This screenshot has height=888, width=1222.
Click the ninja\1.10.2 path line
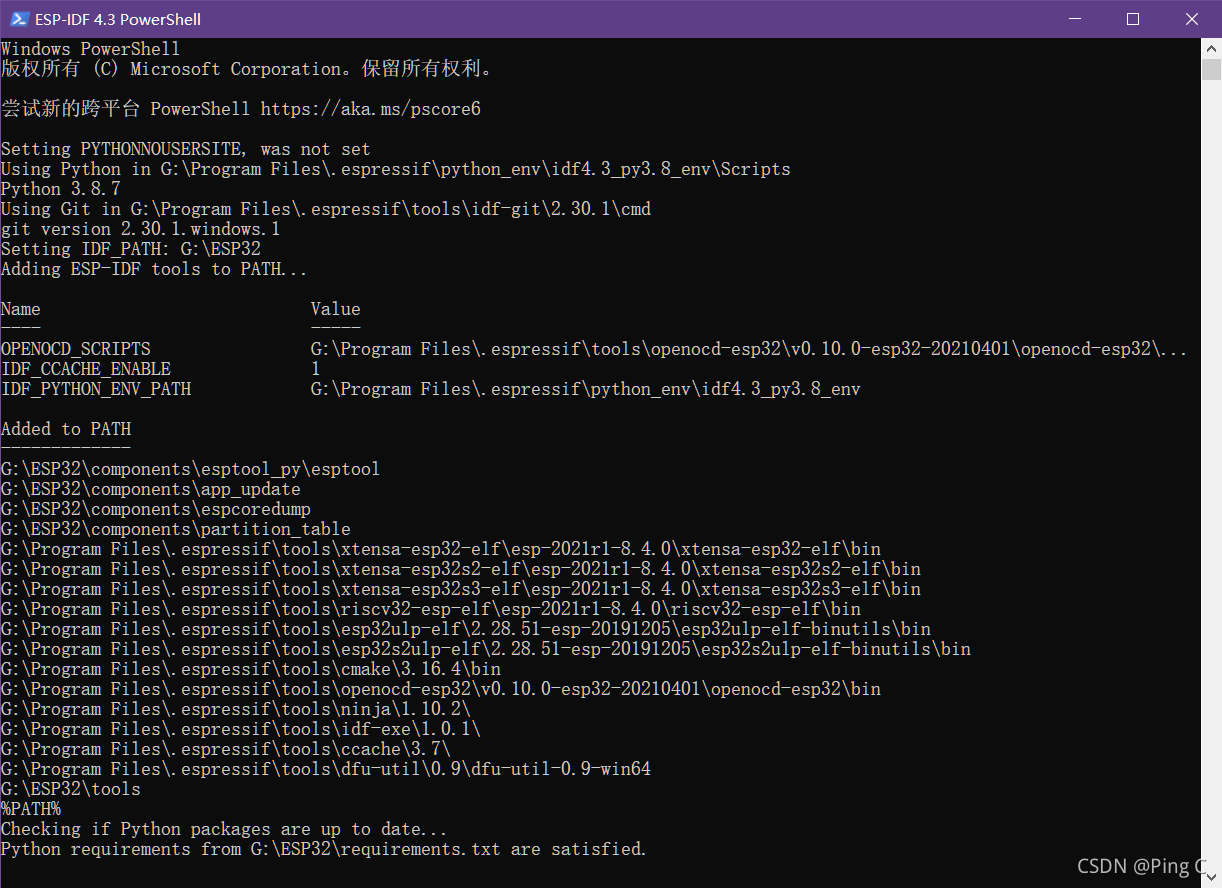click(x=236, y=709)
